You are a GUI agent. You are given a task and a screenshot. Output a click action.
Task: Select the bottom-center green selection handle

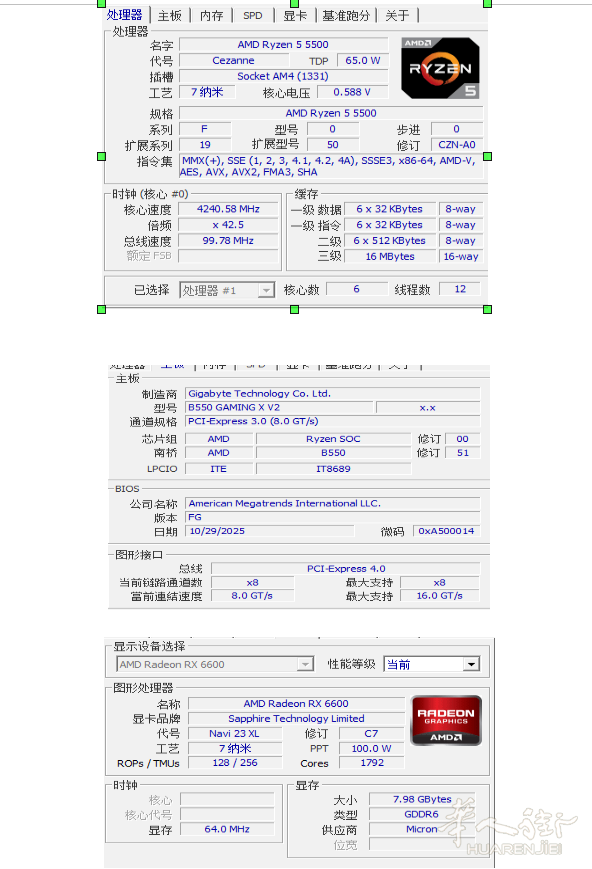[294, 309]
